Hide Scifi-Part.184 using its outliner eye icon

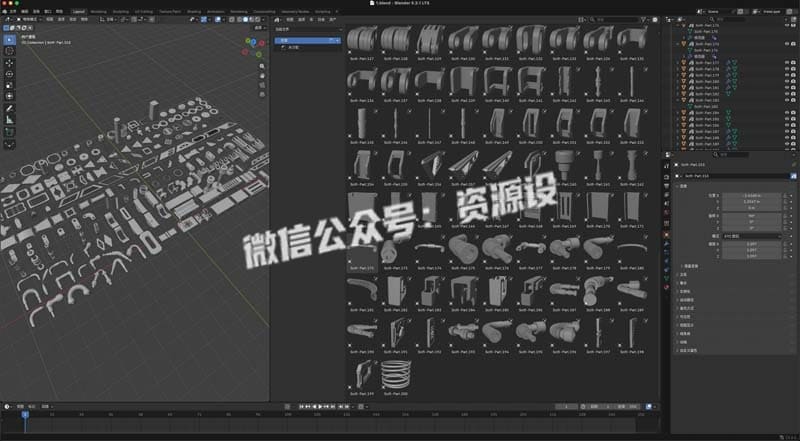pyautogui.click(x=787, y=112)
